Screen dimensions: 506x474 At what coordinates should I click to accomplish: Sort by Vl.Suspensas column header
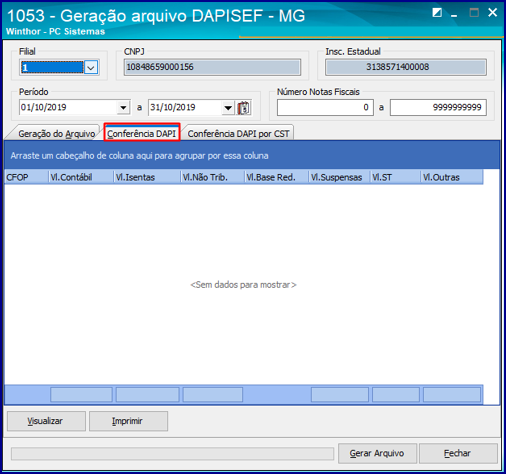pyautogui.click(x=339, y=177)
